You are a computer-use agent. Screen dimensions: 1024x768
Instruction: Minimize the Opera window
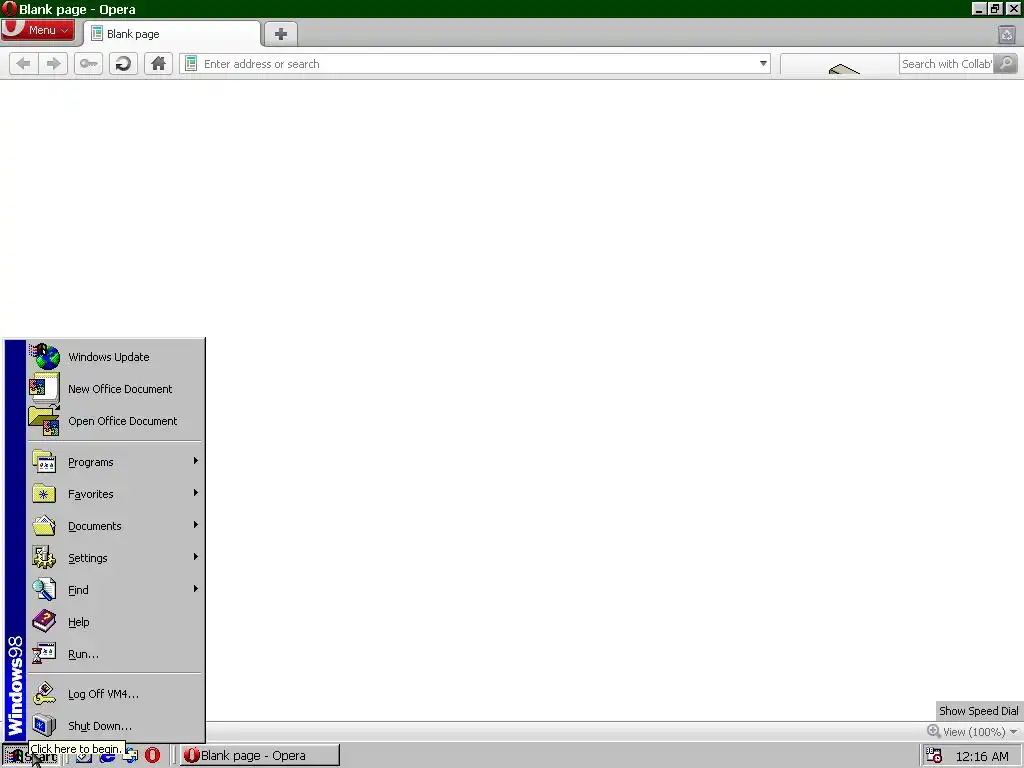click(x=978, y=8)
